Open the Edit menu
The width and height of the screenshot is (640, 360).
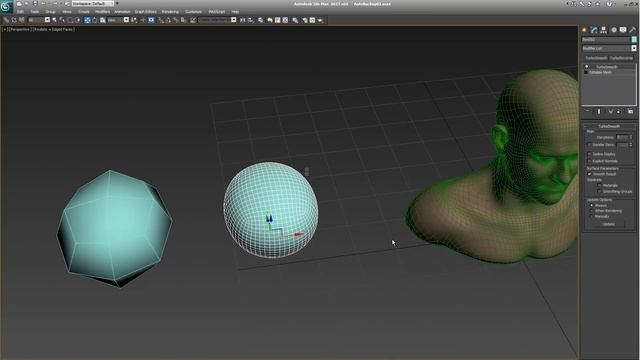pyautogui.click(x=20, y=12)
